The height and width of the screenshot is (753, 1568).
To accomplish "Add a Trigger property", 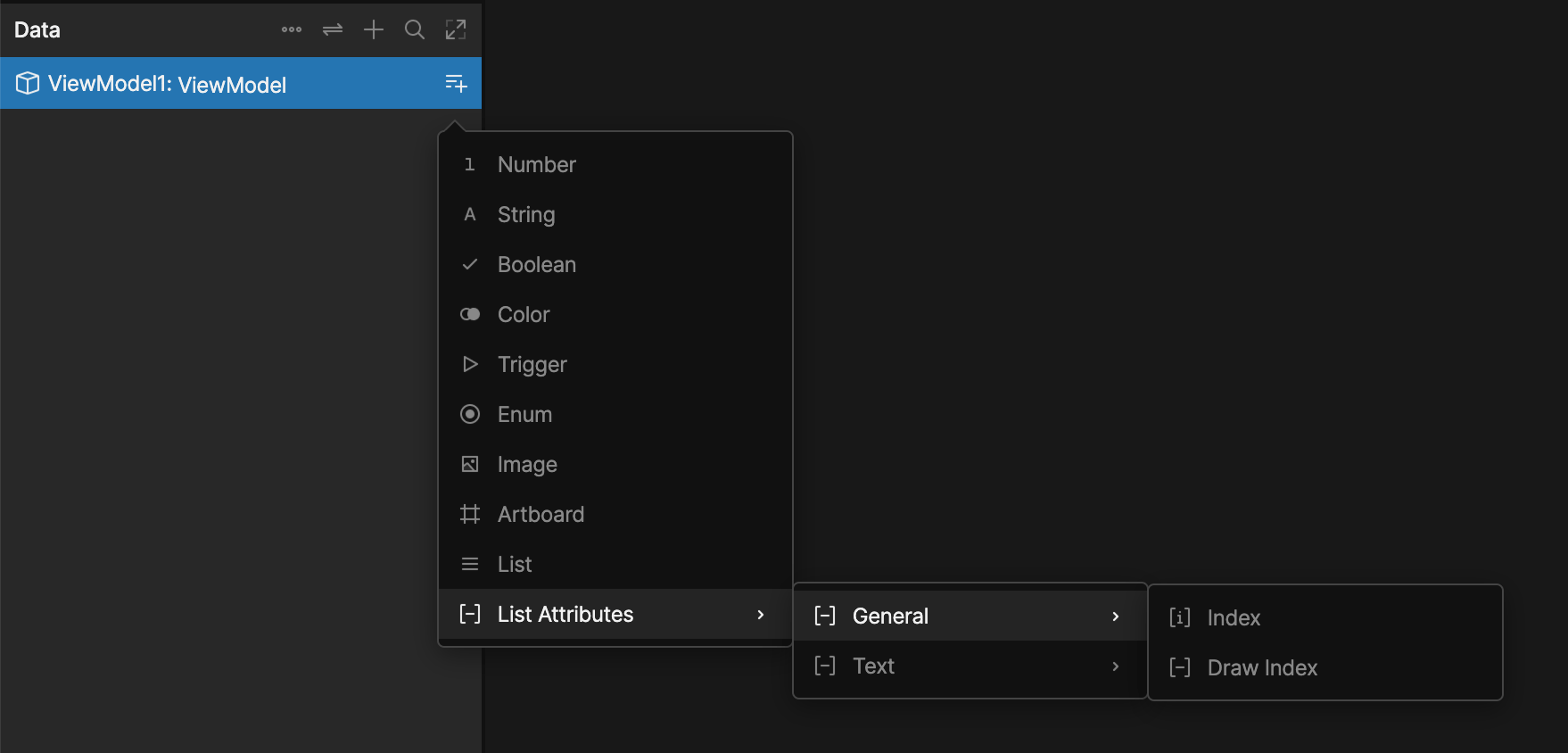I will [615, 364].
